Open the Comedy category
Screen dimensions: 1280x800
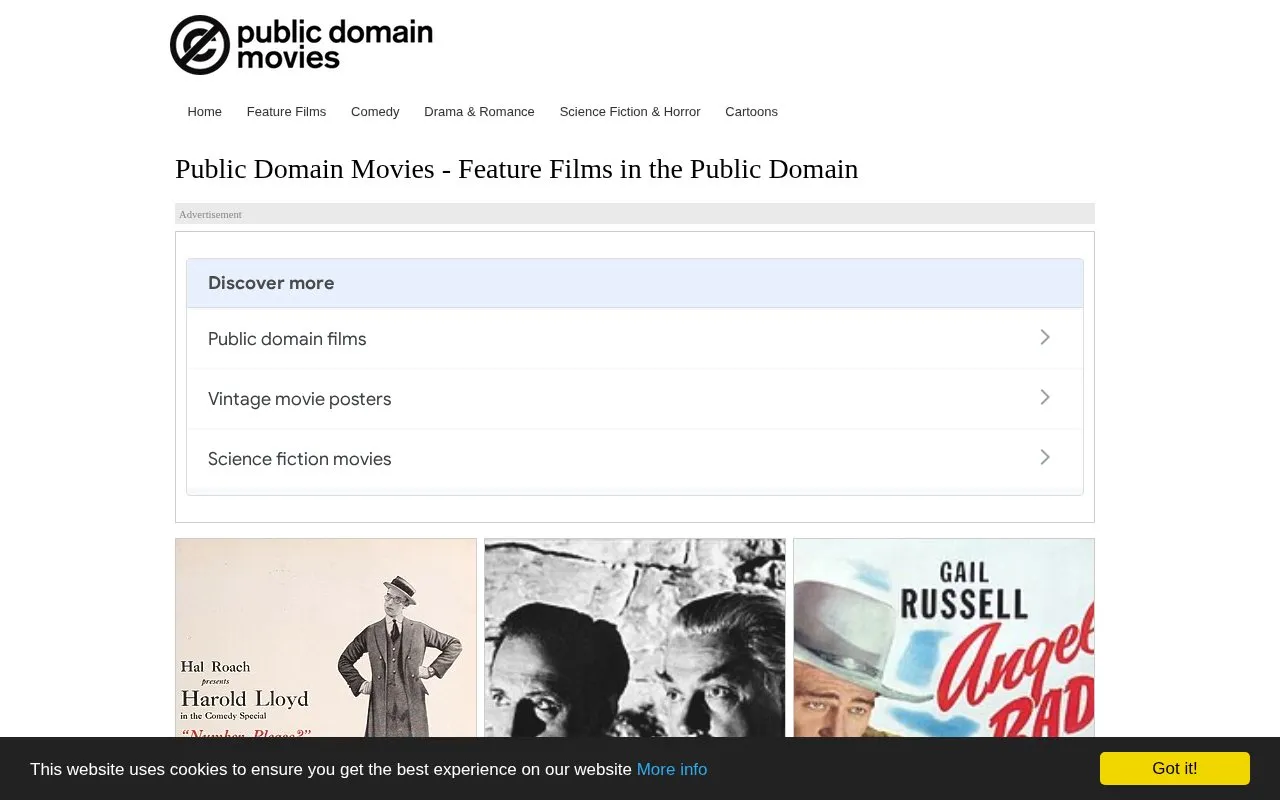375,112
